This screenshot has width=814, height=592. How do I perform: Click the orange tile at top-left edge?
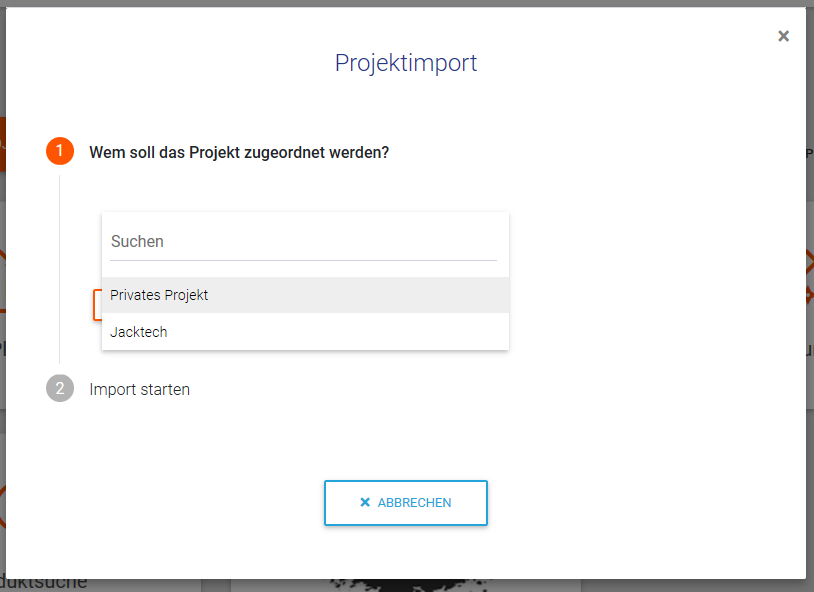tap(2, 143)
